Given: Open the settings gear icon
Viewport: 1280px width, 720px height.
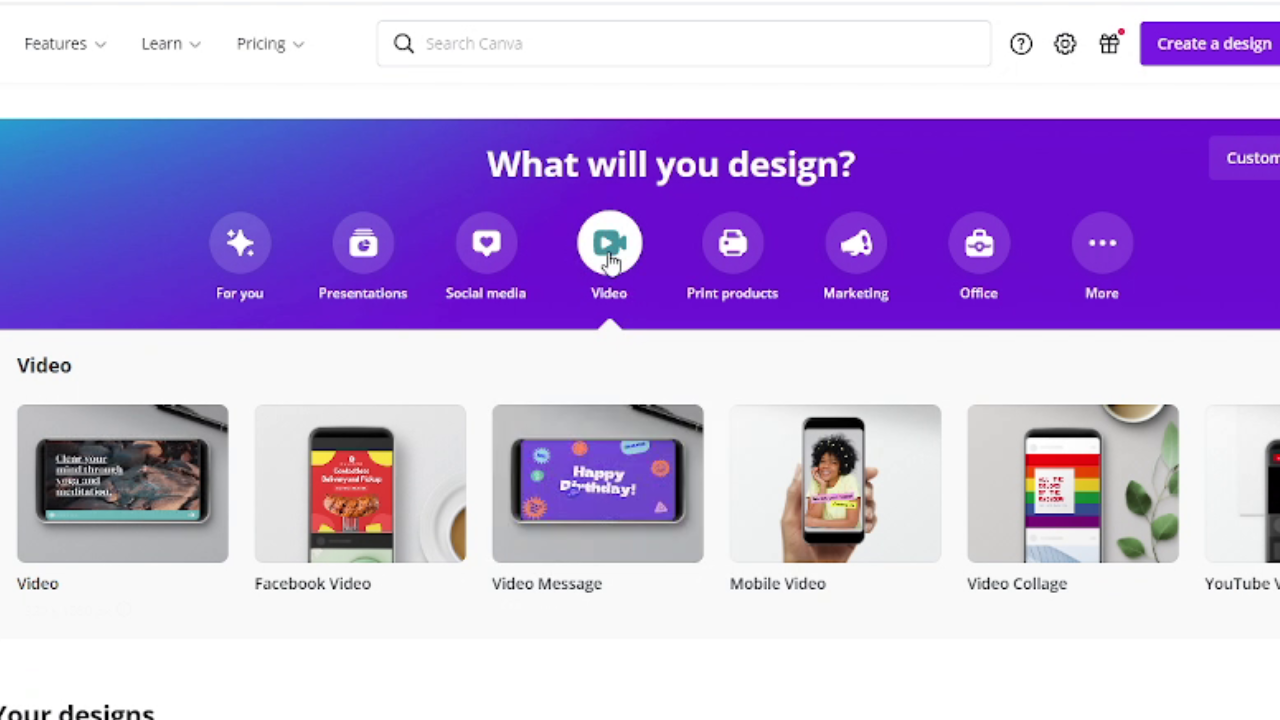Looking at the screenshot, I should point(1065,44).
